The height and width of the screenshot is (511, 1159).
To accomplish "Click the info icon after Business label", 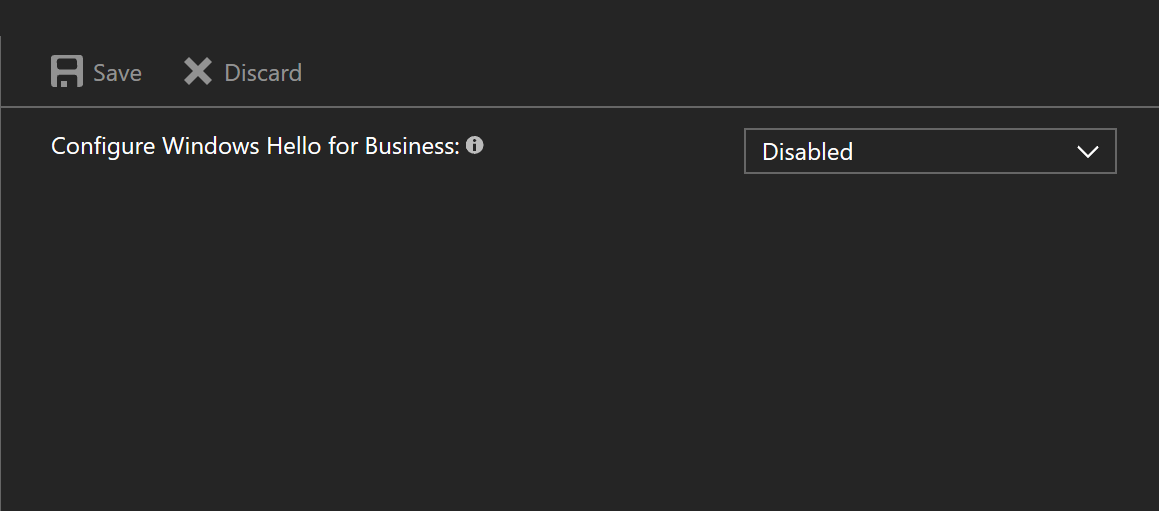I will pos(475,146).
